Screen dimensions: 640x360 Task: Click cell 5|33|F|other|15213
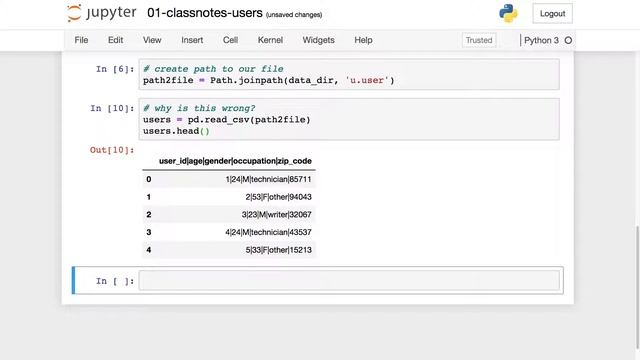(x=278, y=250)
